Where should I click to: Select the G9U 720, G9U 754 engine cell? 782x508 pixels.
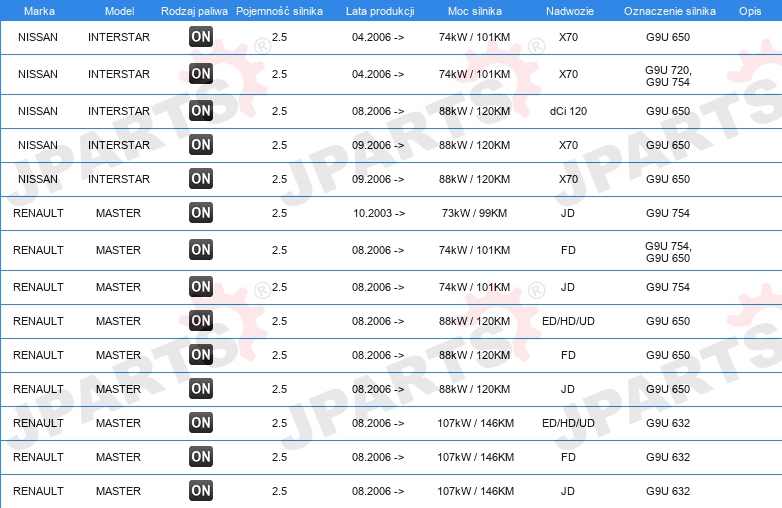(x=668, y=76)
